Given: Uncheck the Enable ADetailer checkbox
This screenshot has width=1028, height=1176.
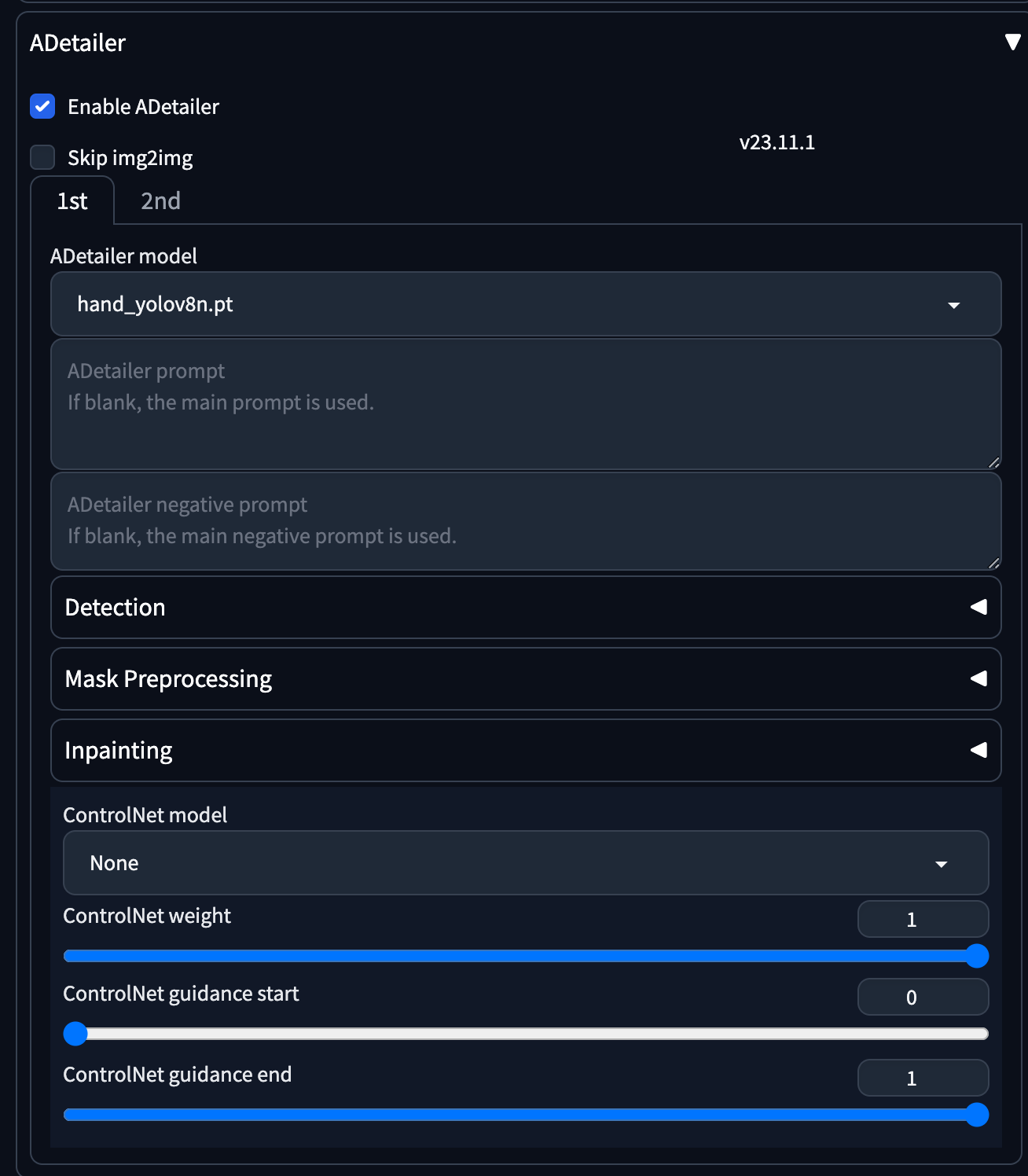Looking at the screenshot, I should (42, 106).
